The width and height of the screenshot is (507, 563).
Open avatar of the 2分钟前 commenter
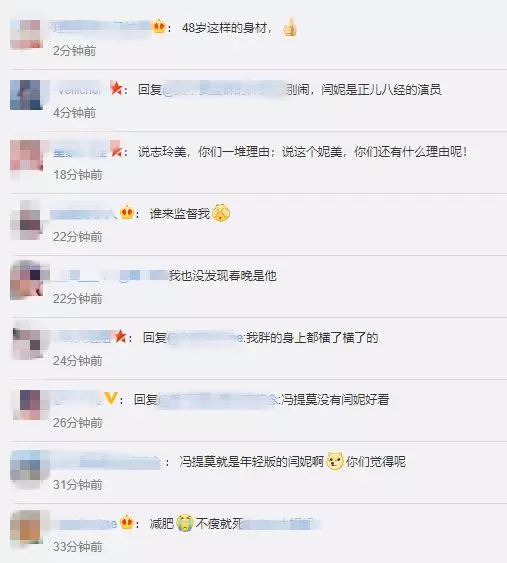pyautogui.click(x=26, y=34)
